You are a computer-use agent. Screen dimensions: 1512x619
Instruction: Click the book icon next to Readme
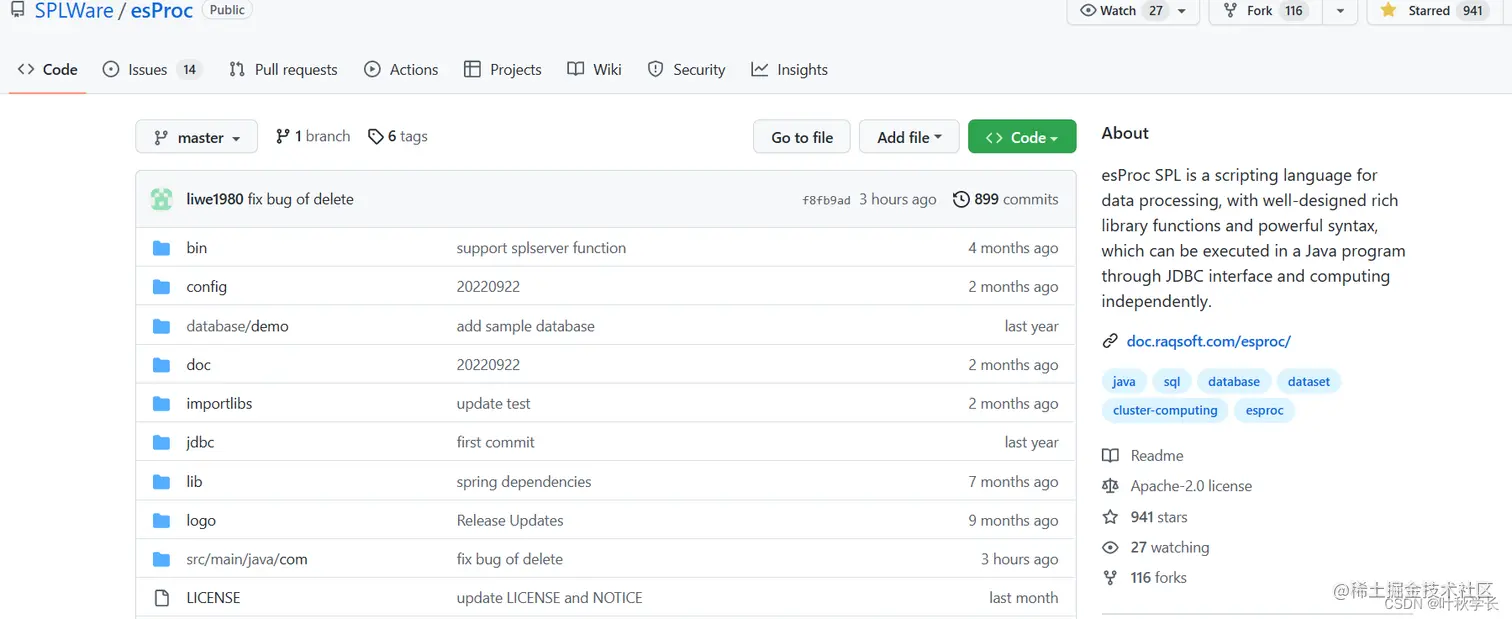point(1110,456)
